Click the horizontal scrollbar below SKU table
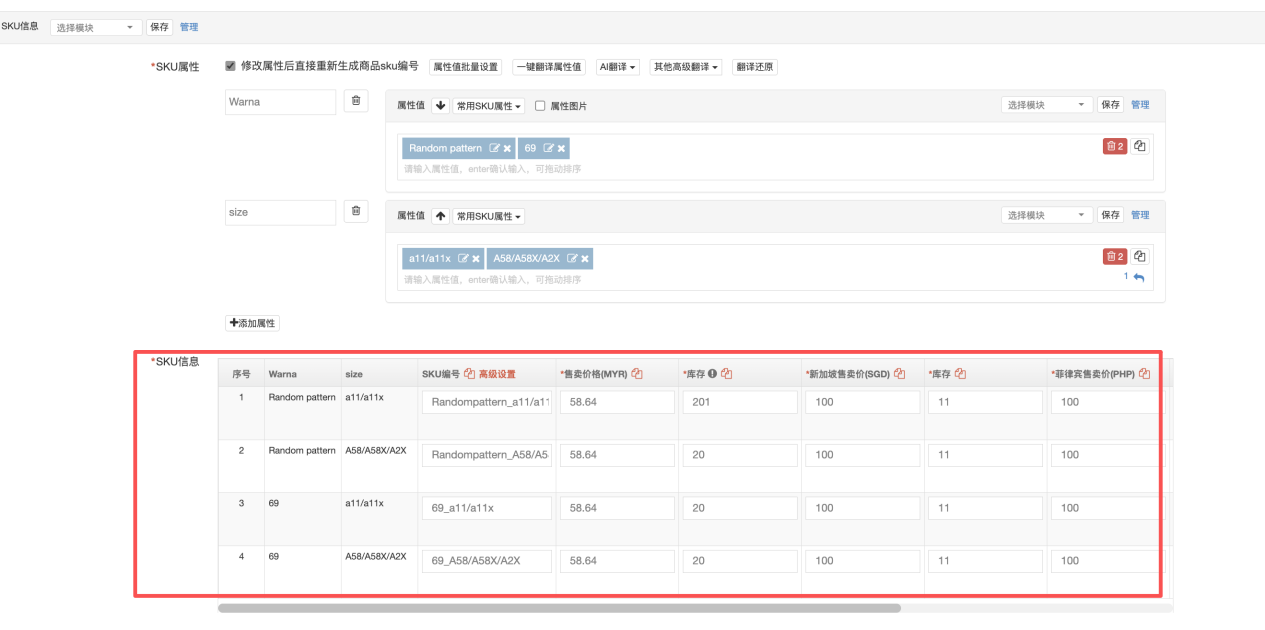 pyautogui.click(x=559, y=607)
